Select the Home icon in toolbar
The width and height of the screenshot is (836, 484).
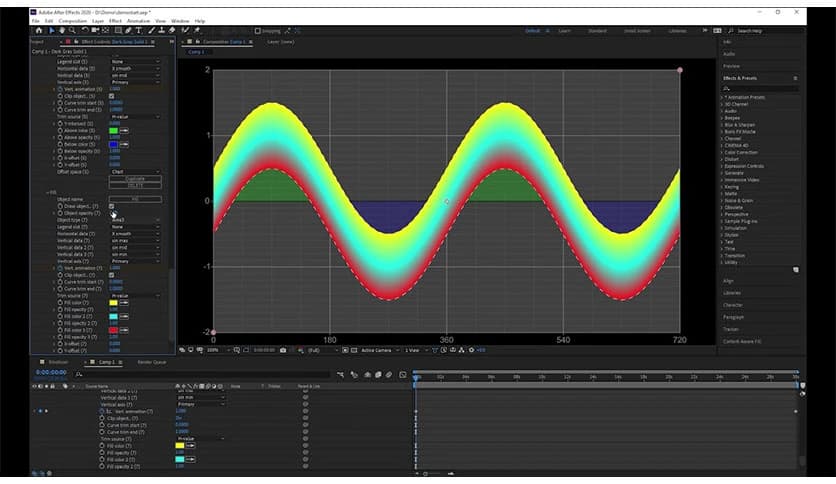tap(39, 30)
